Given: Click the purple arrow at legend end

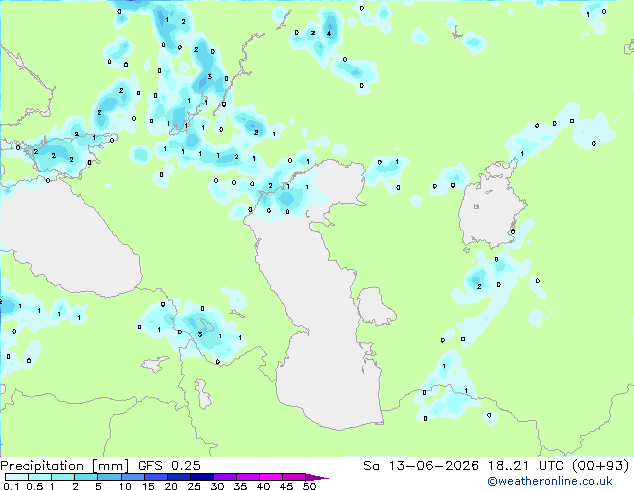Looking at the screenshot, I should click(317, 477).
